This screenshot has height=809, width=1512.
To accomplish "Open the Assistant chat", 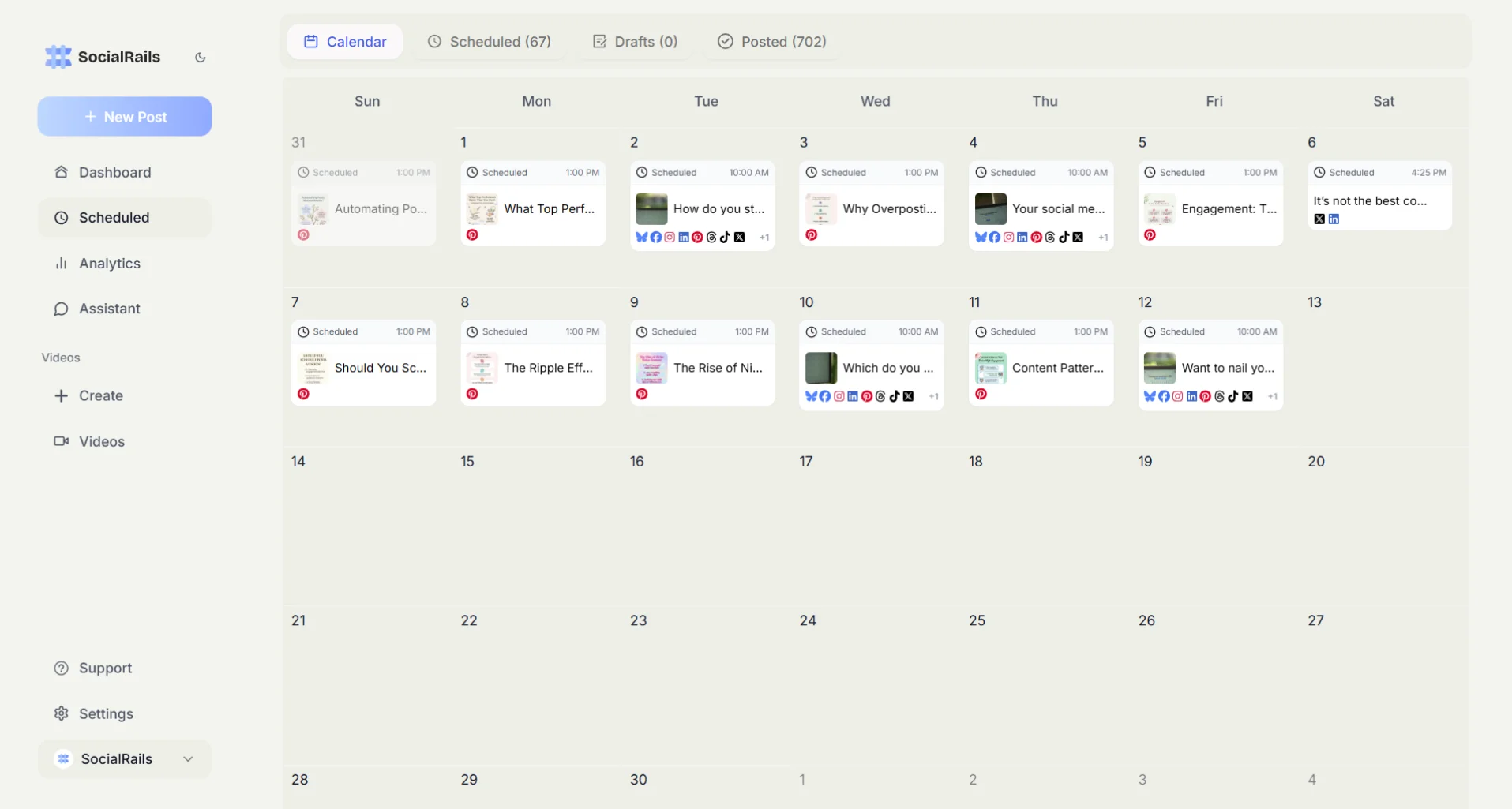I will (125, 309).
